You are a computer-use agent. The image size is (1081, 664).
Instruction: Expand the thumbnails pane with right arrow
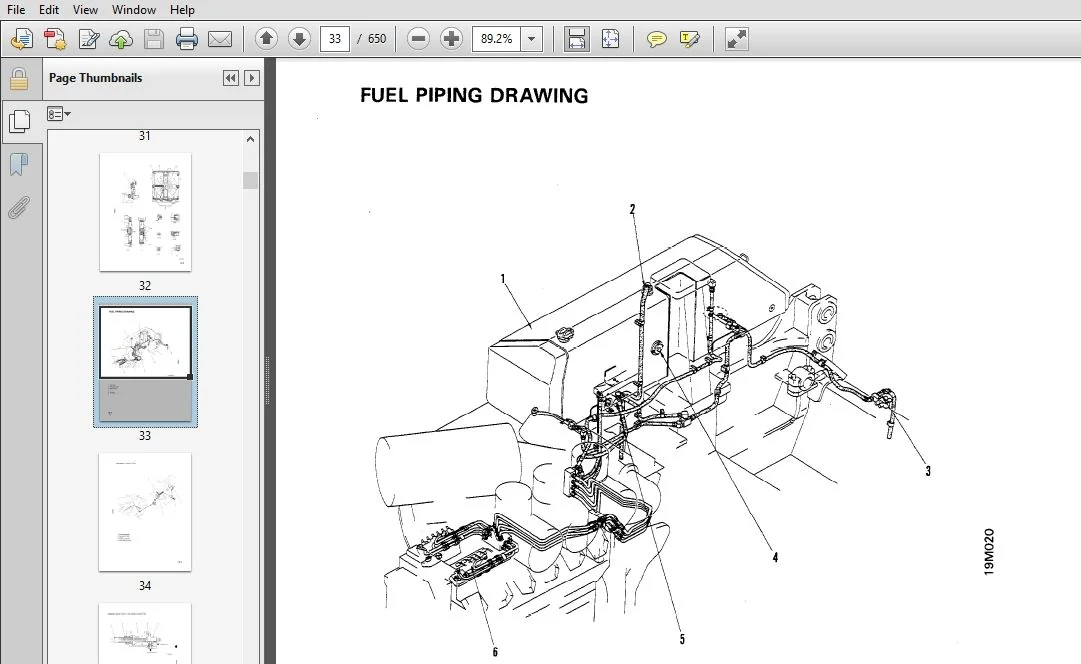(252, 78)
